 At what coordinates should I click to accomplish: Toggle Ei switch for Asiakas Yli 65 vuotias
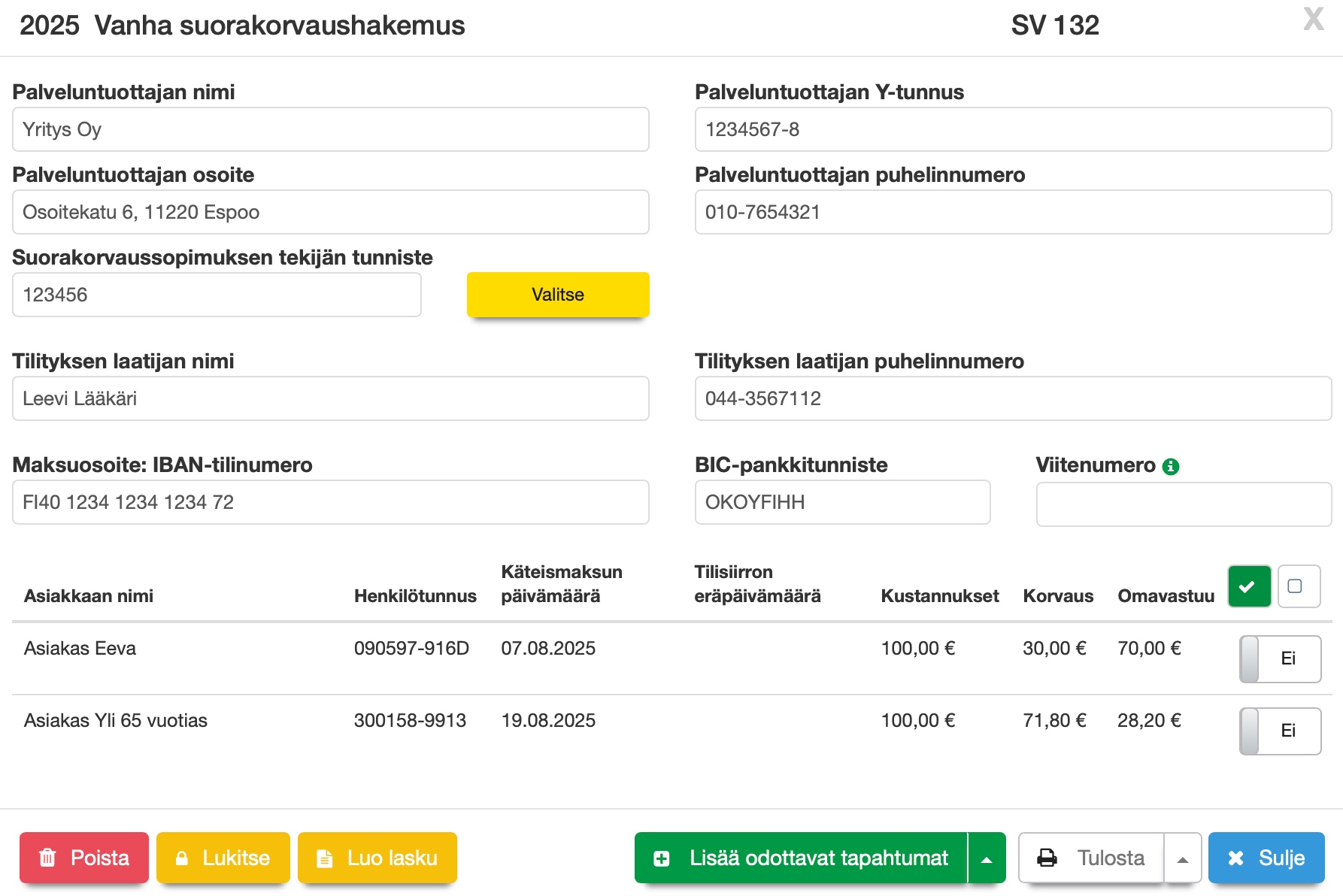(1280, 731)
